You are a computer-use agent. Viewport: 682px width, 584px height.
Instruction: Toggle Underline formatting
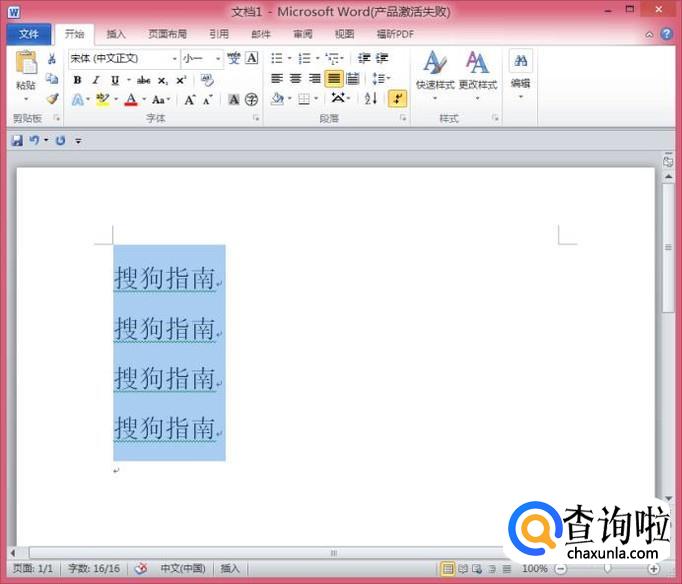[115, 80]
